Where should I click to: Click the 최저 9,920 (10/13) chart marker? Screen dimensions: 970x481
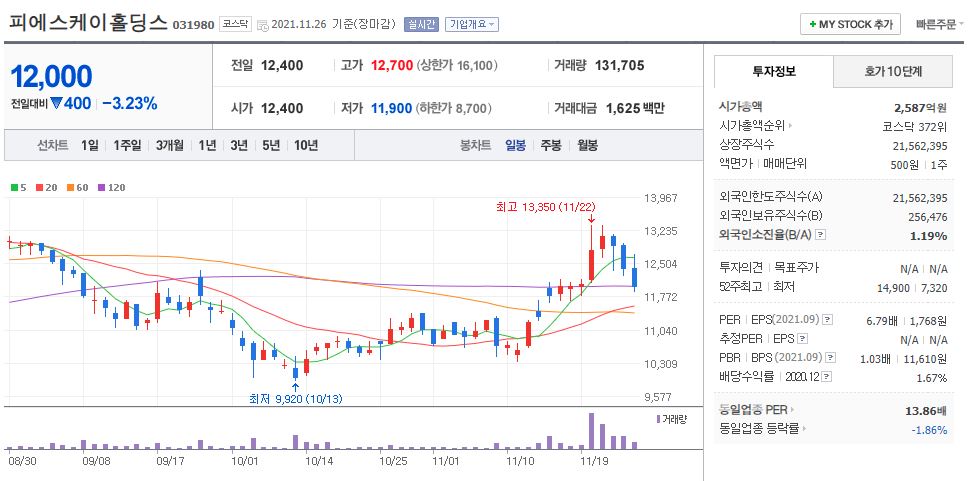click(x=296, y=399)
